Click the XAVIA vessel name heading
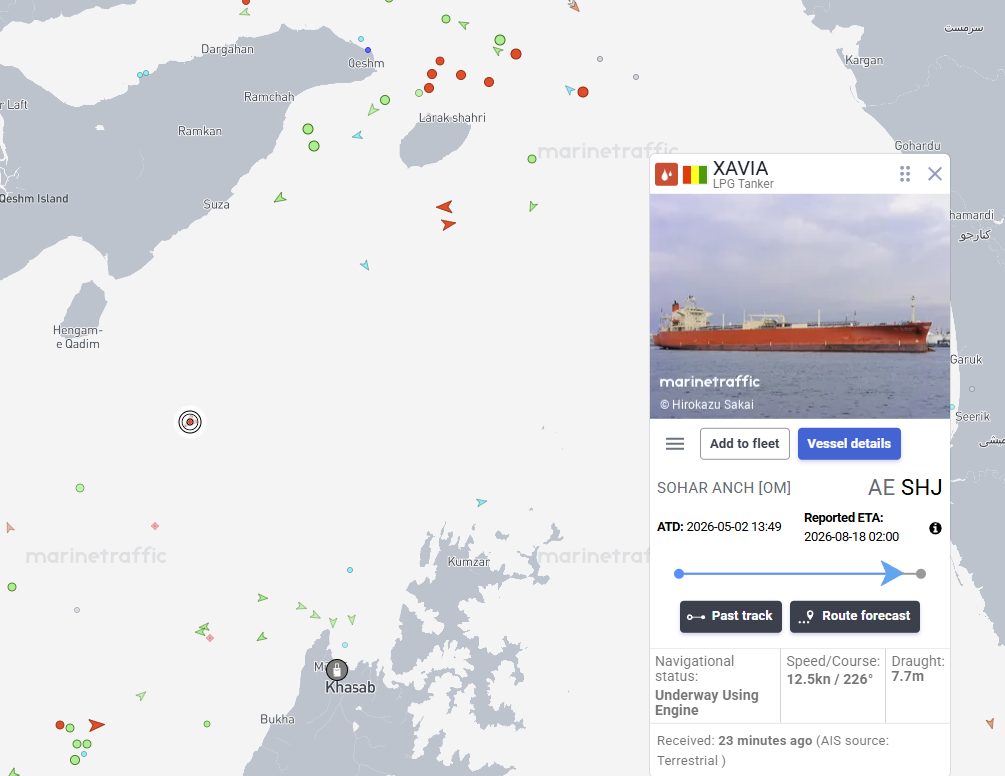The width and height of the screenshot is (1005, 776). click(x=740, y=168)
